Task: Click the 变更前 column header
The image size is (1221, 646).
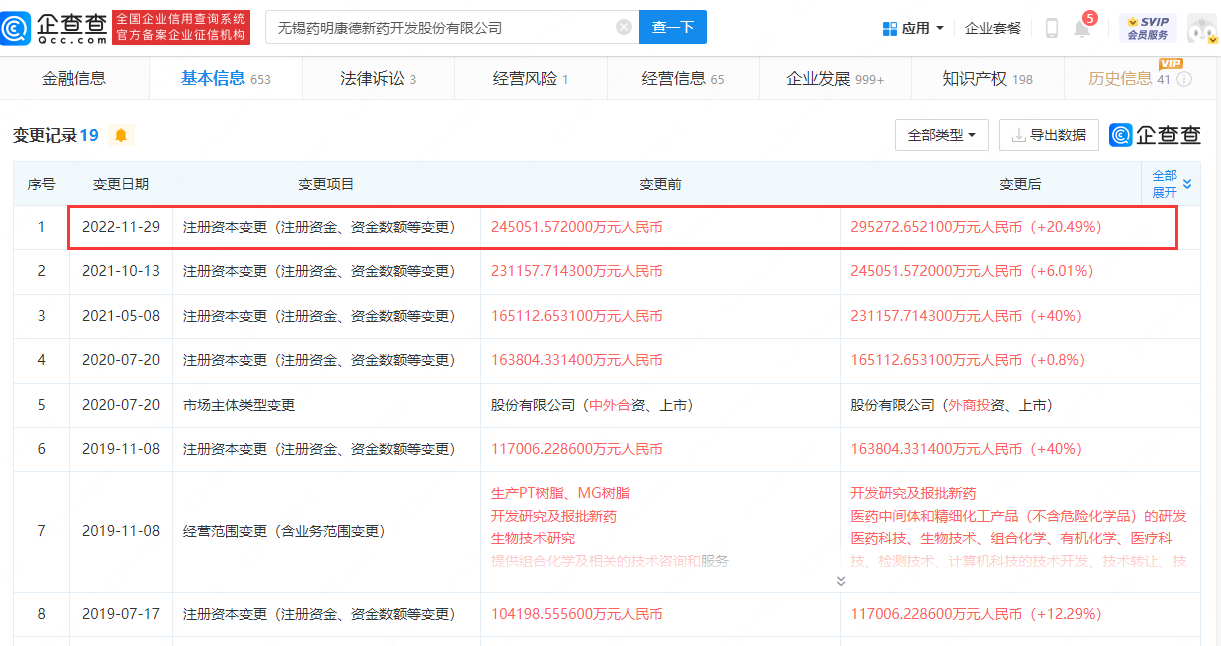Action: 660,184
